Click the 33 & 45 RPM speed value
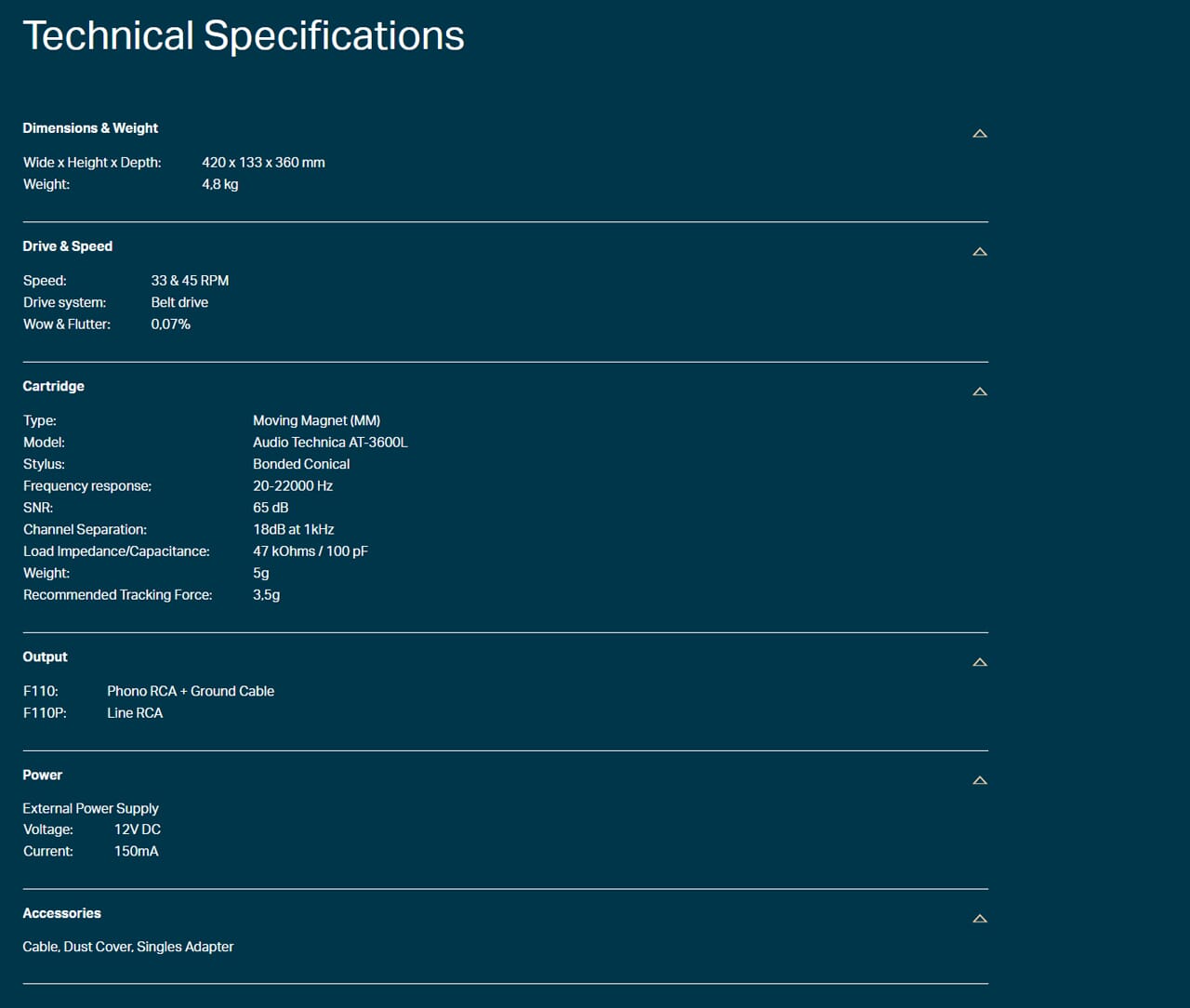 [x=190, y=280]
